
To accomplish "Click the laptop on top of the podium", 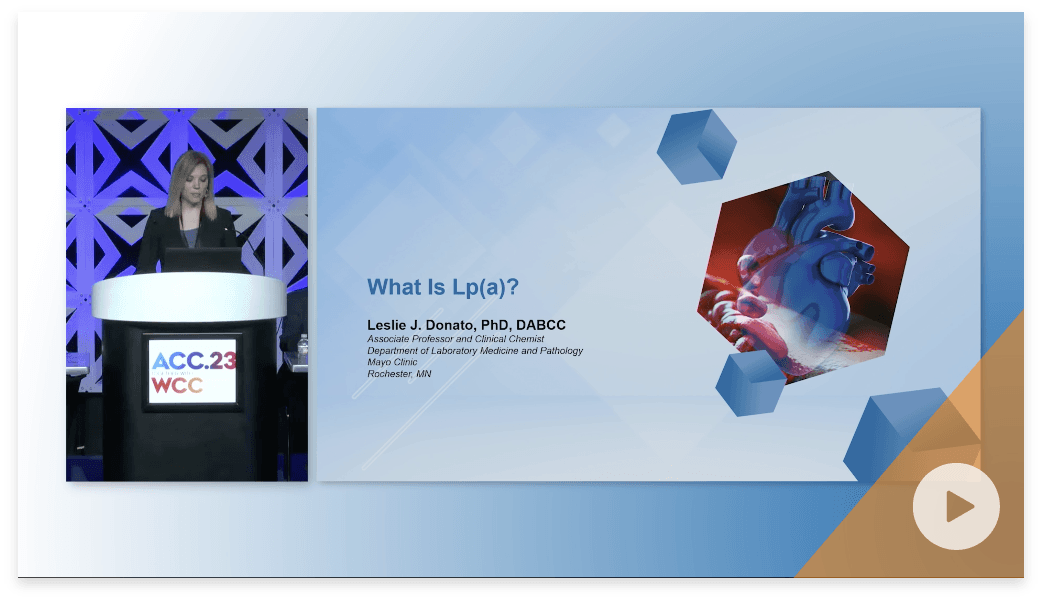I will pyautogui.click(x=203, y=260).
